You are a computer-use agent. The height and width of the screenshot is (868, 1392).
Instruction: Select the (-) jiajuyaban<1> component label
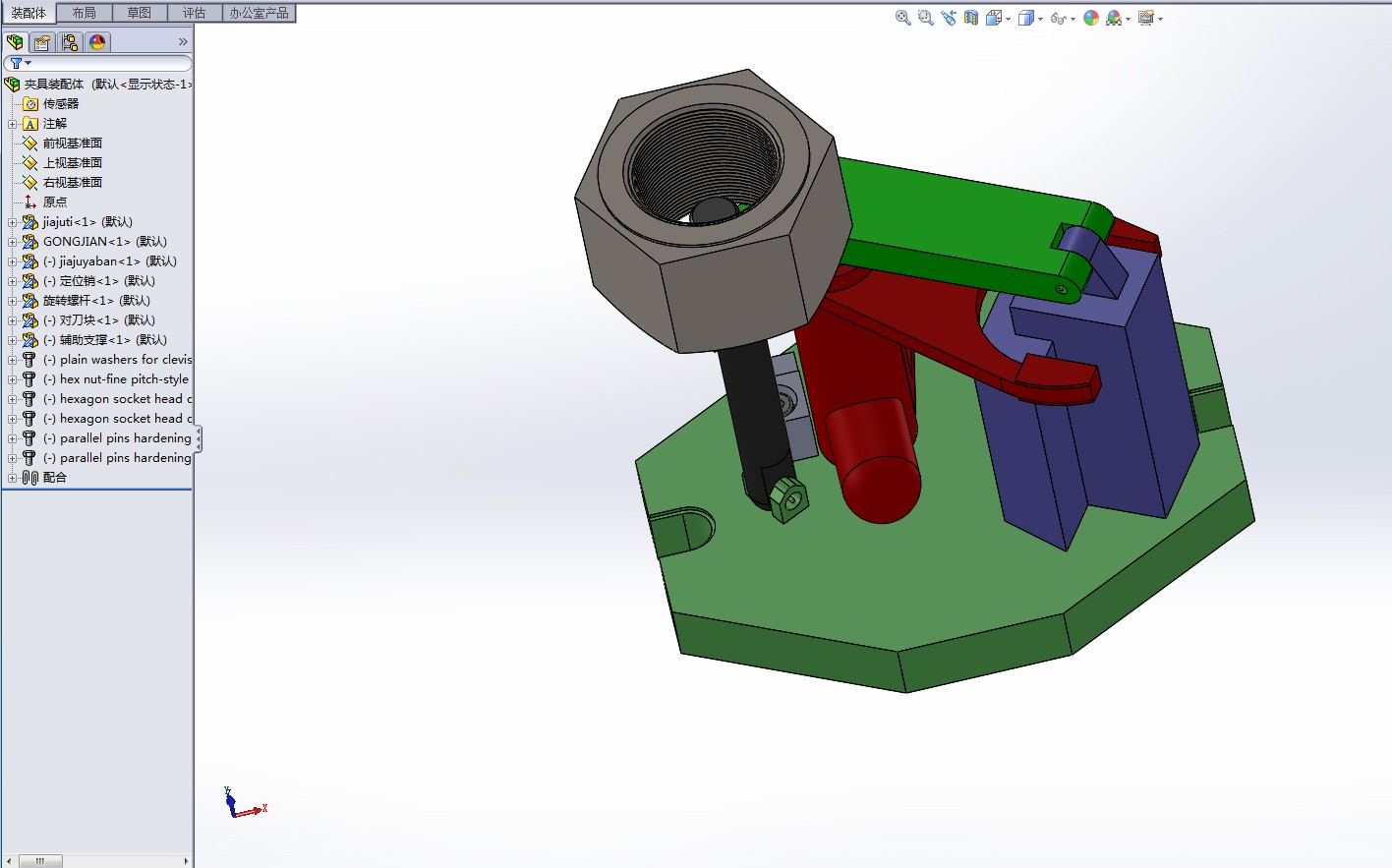click(x=110, y=261)
